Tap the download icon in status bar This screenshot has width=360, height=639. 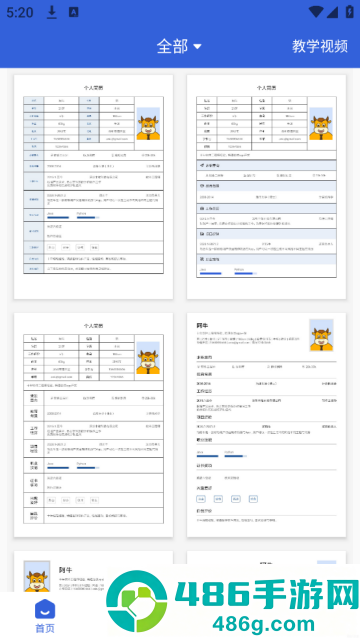point(51,12)
